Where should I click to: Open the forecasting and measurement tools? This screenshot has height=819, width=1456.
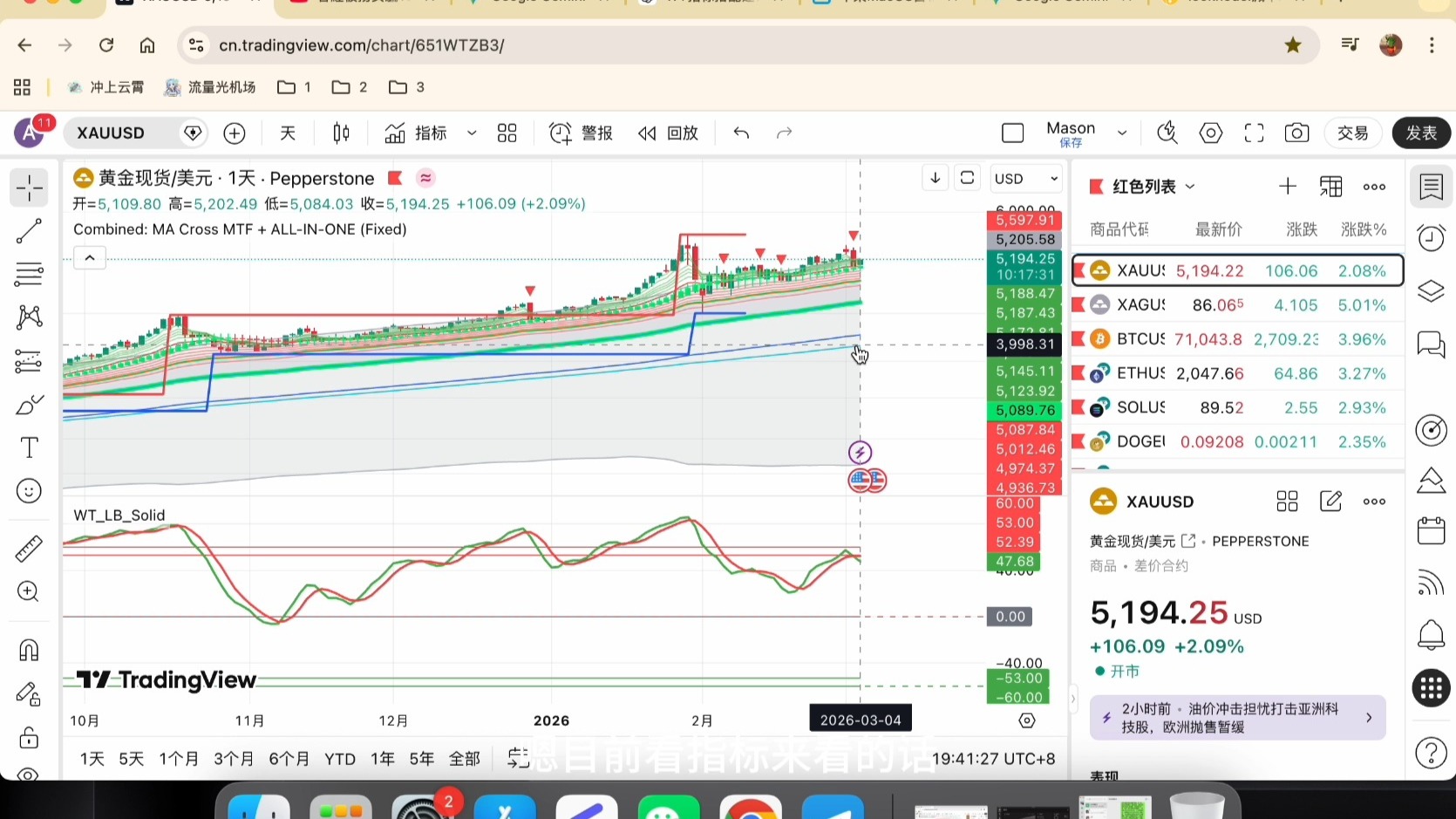tap(29, 361)
